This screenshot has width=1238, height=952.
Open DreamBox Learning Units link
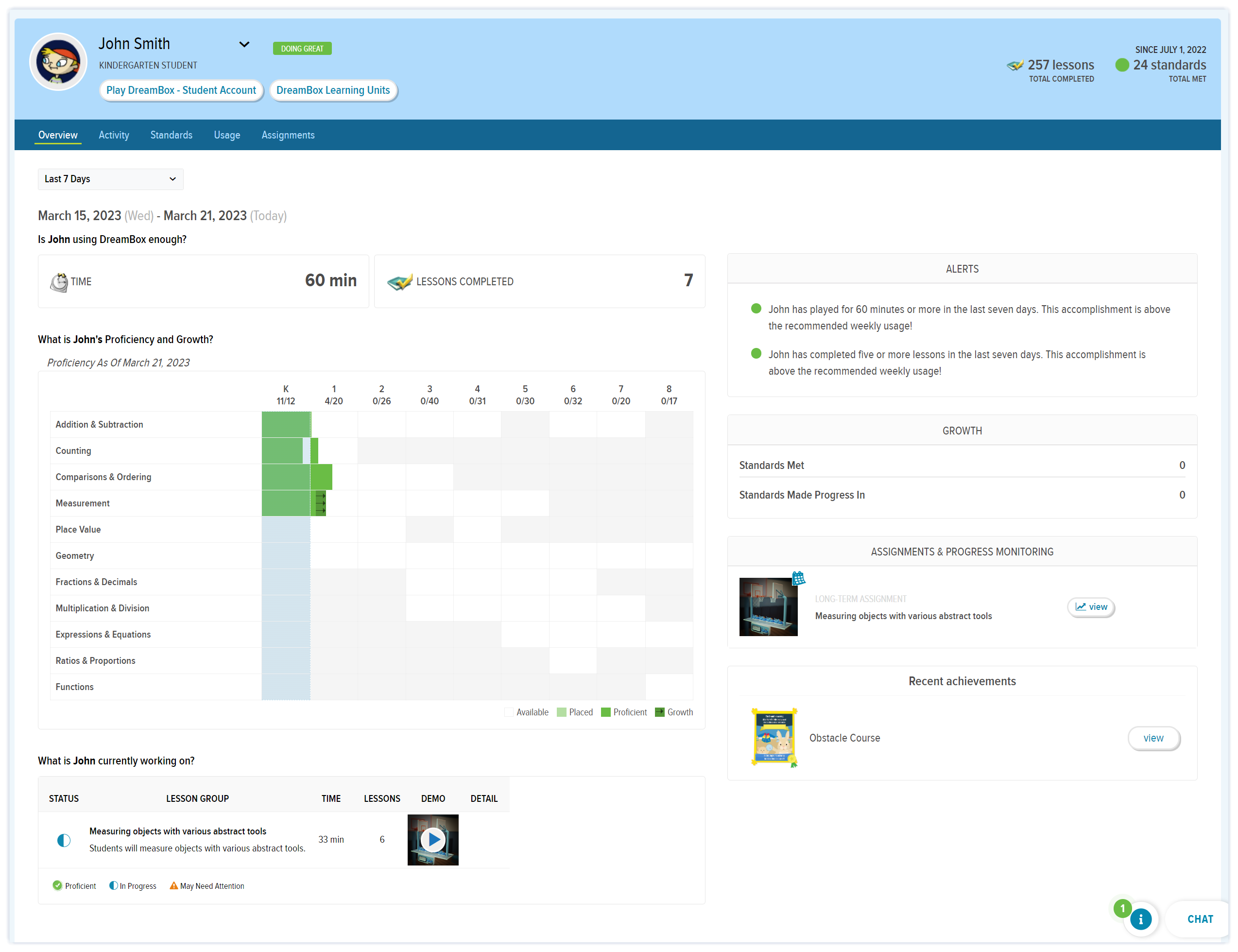coord(333,90)
